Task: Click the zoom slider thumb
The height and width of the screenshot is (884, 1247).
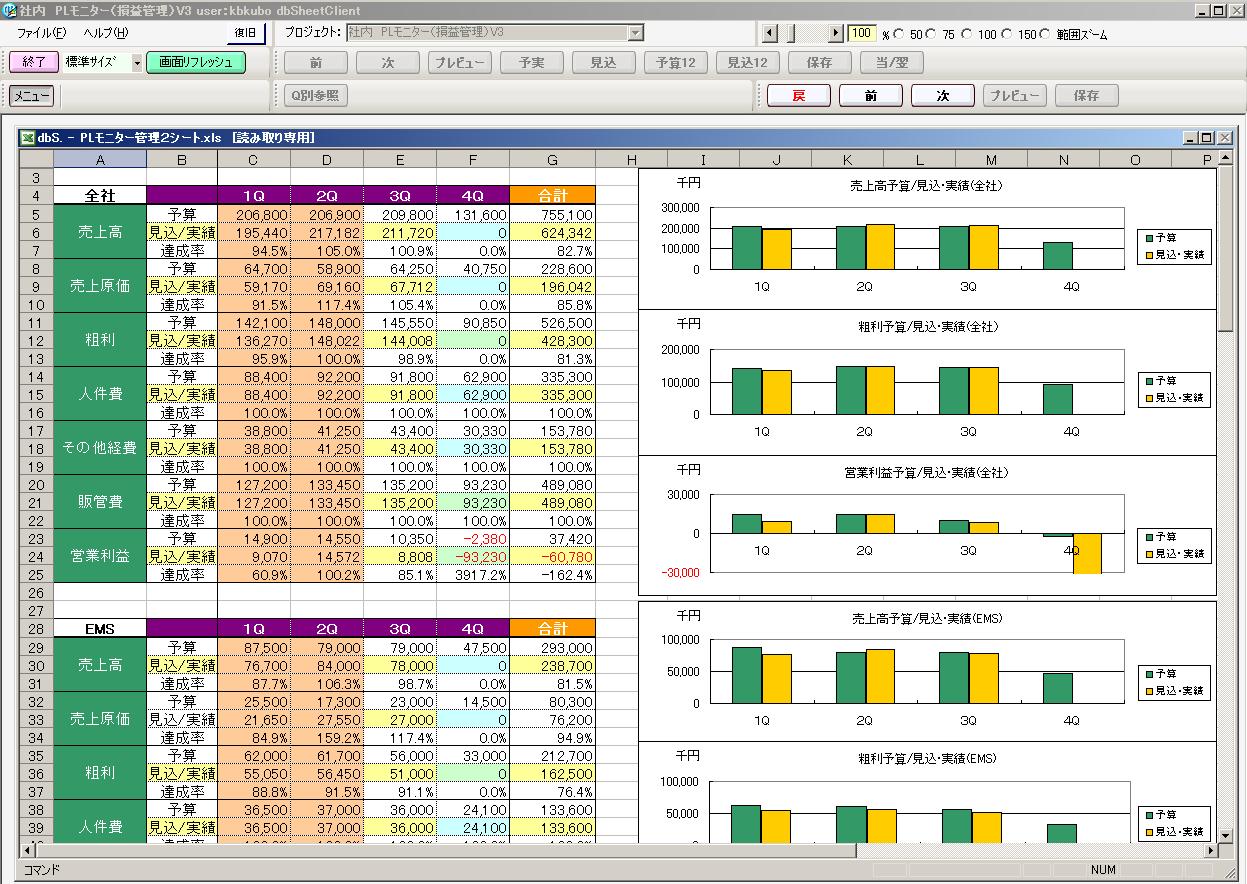Action: [x=790, y=33]
